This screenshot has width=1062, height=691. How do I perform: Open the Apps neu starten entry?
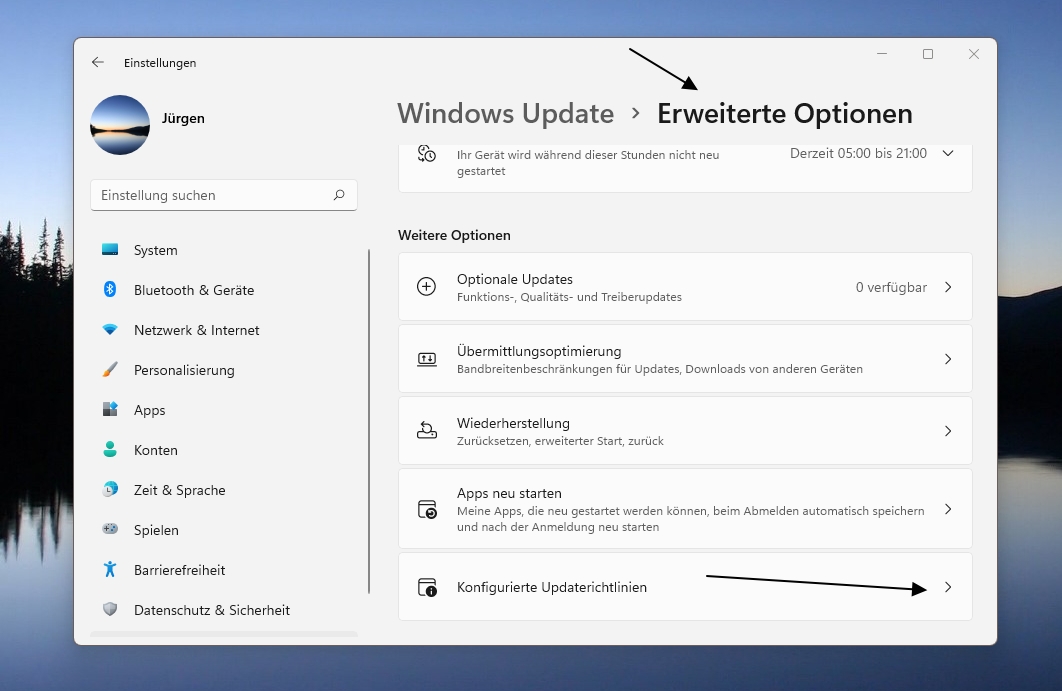coord(685,509)
